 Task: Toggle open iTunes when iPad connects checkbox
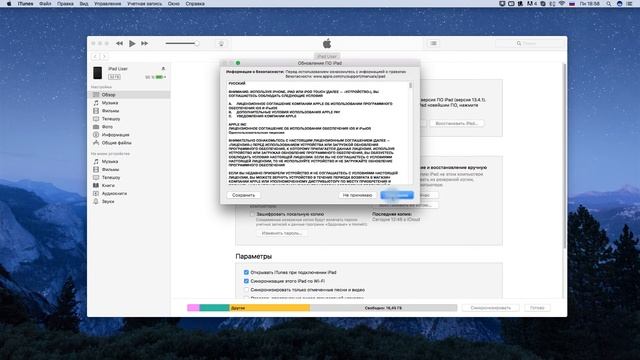coord(246,272)
